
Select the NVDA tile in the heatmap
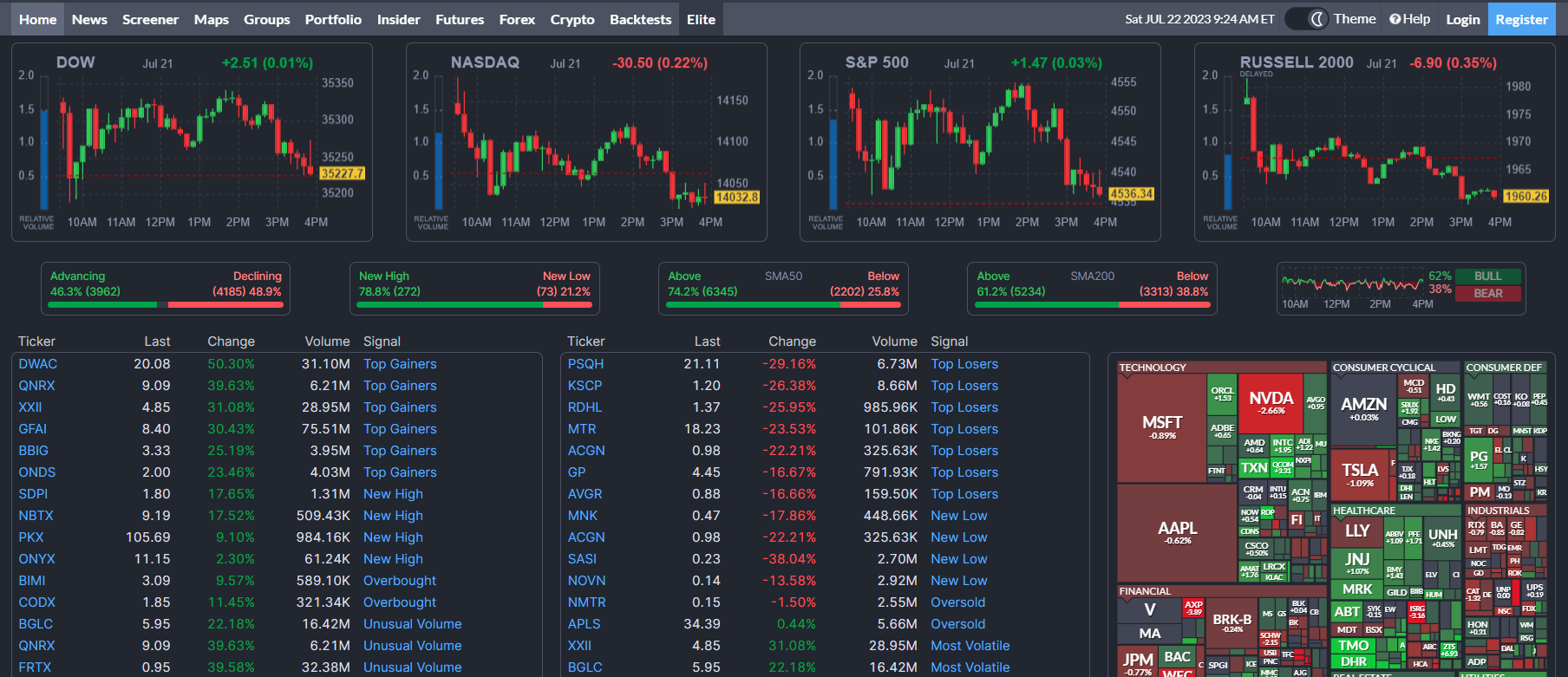(1271, 402)
